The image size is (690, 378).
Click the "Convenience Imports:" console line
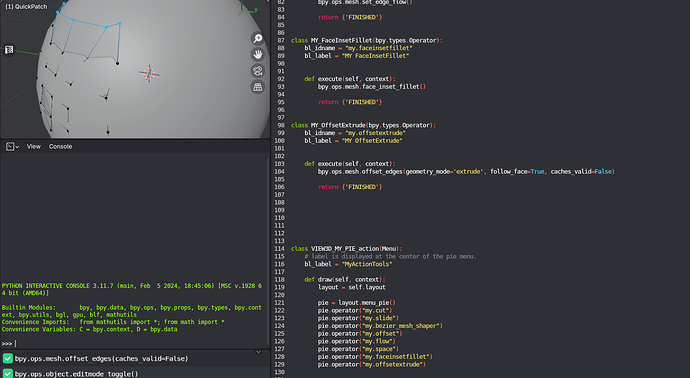pos(113,322)
